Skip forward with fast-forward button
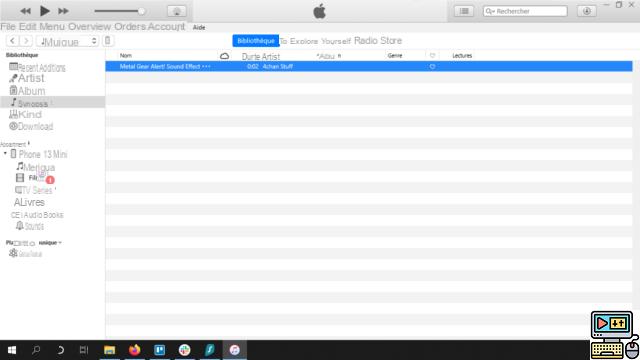 (x=63, y=11)
